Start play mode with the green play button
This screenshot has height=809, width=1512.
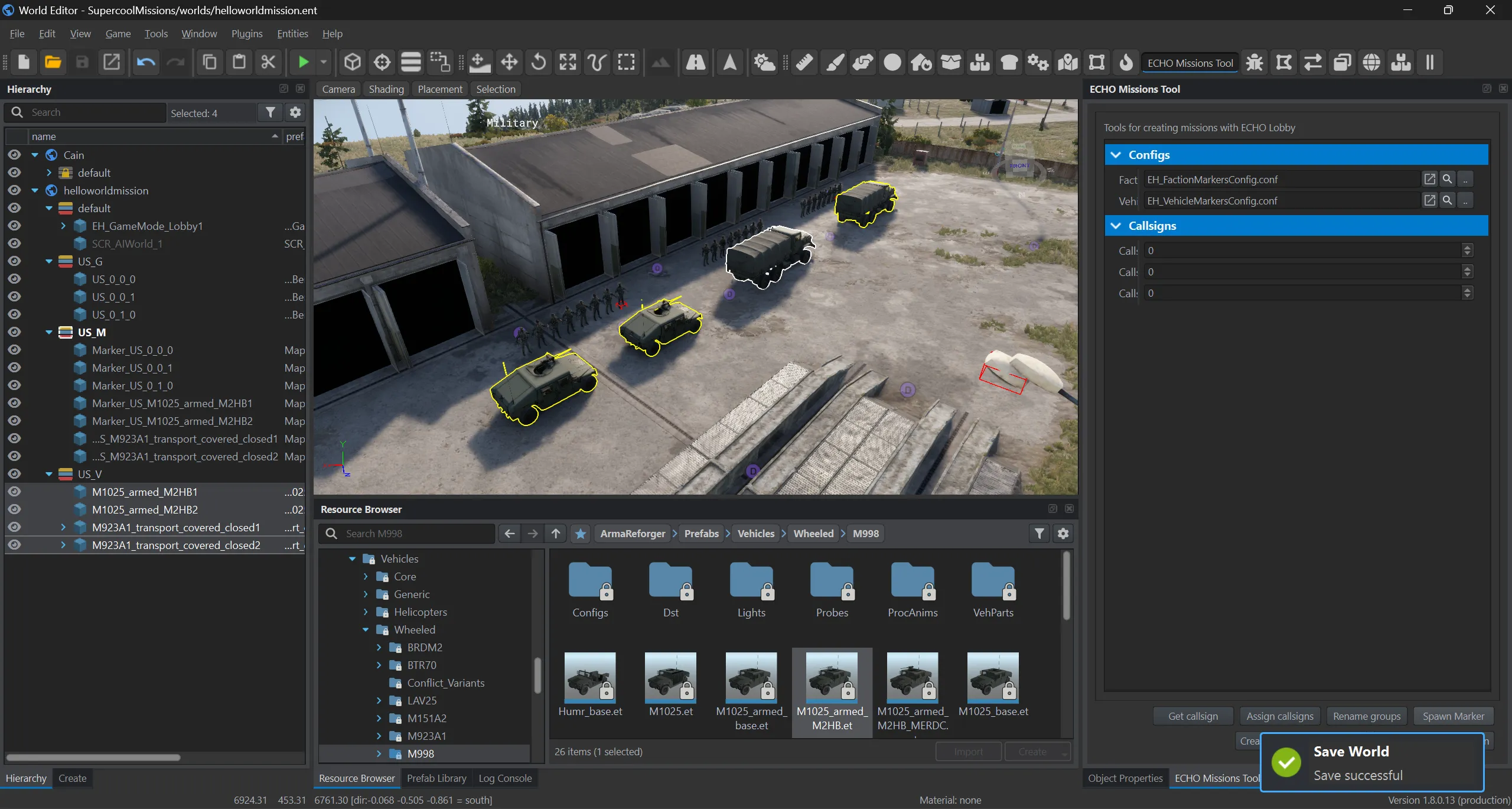[304, 62]
